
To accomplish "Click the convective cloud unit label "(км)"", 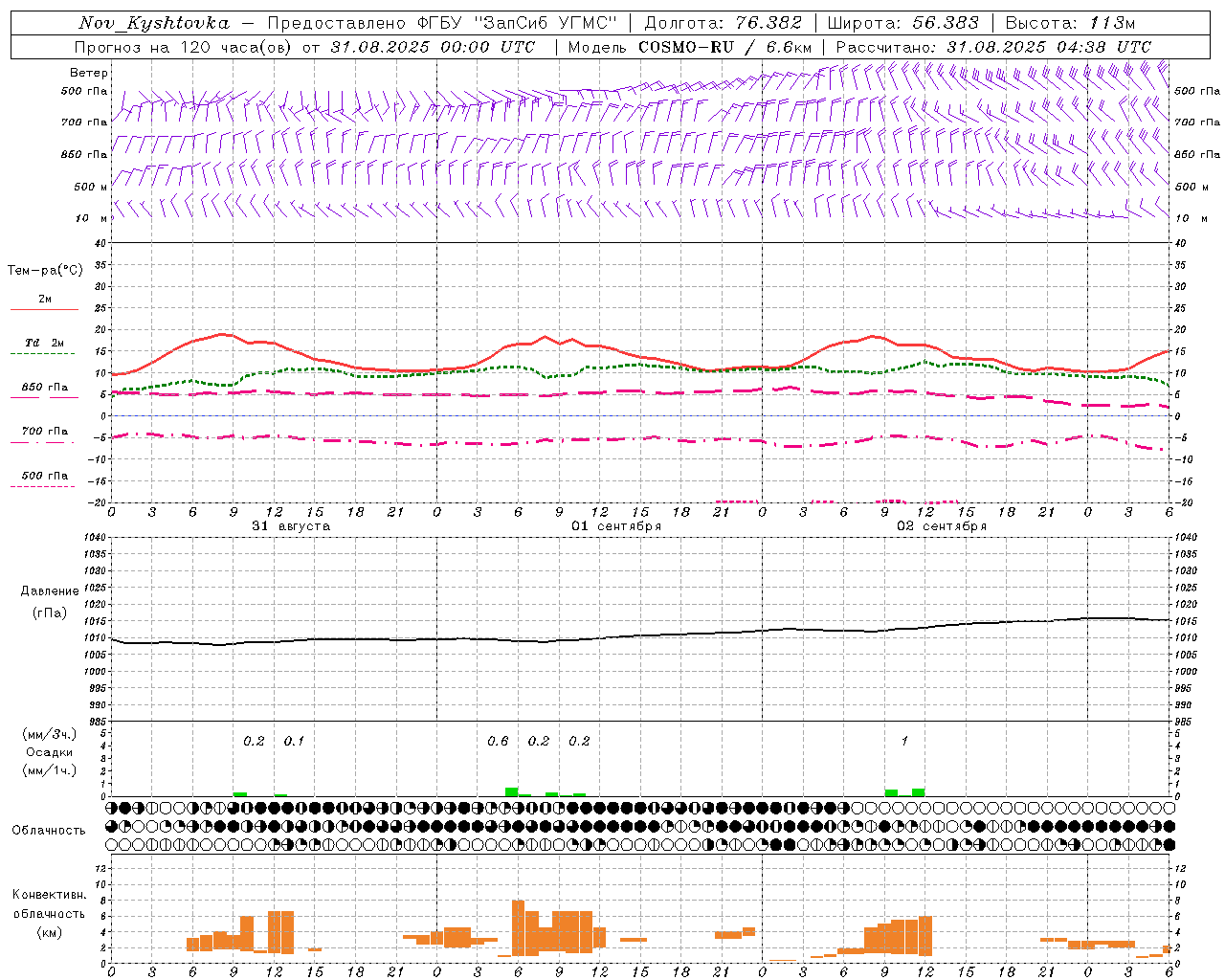I will 50,932.
